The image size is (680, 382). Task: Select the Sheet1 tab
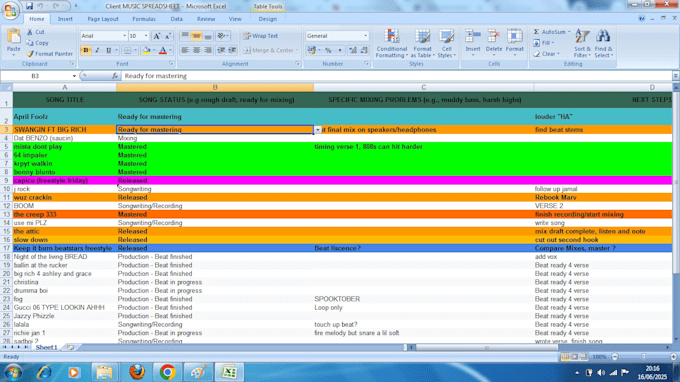pos(46,347)
